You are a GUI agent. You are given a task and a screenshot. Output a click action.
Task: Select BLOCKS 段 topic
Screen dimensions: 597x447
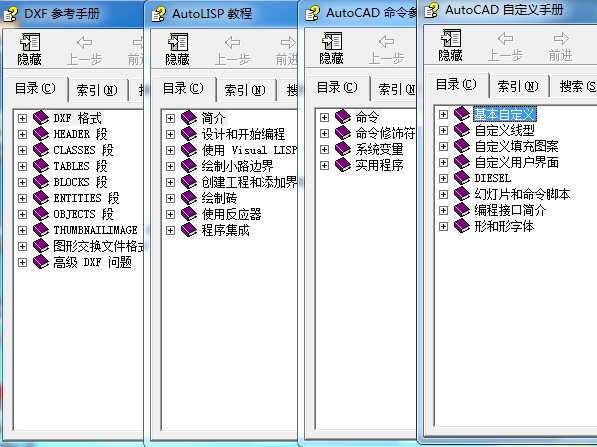point(80,182)
